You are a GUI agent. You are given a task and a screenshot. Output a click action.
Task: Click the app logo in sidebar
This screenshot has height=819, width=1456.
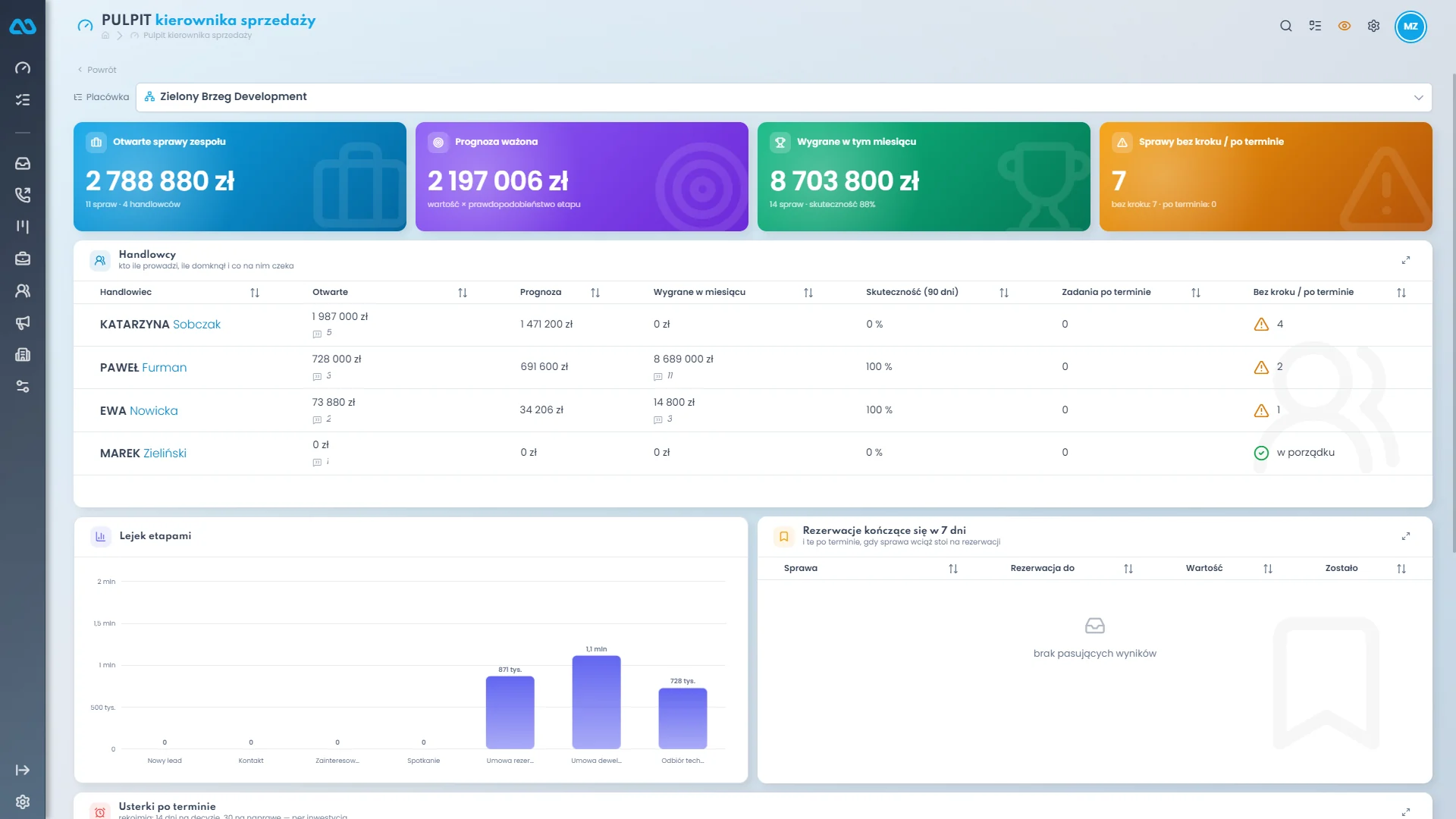tap(23, 27)
